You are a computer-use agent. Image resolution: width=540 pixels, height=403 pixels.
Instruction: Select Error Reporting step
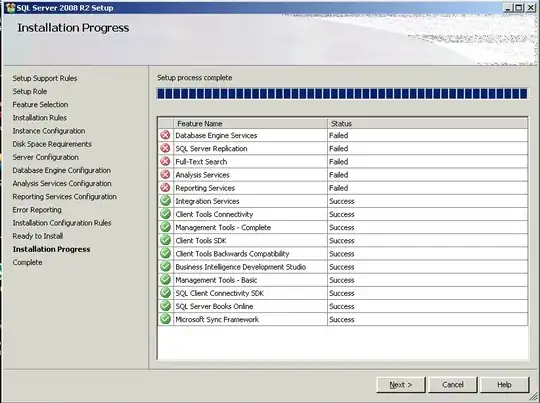pyautogui.click(x=37, y=209)
